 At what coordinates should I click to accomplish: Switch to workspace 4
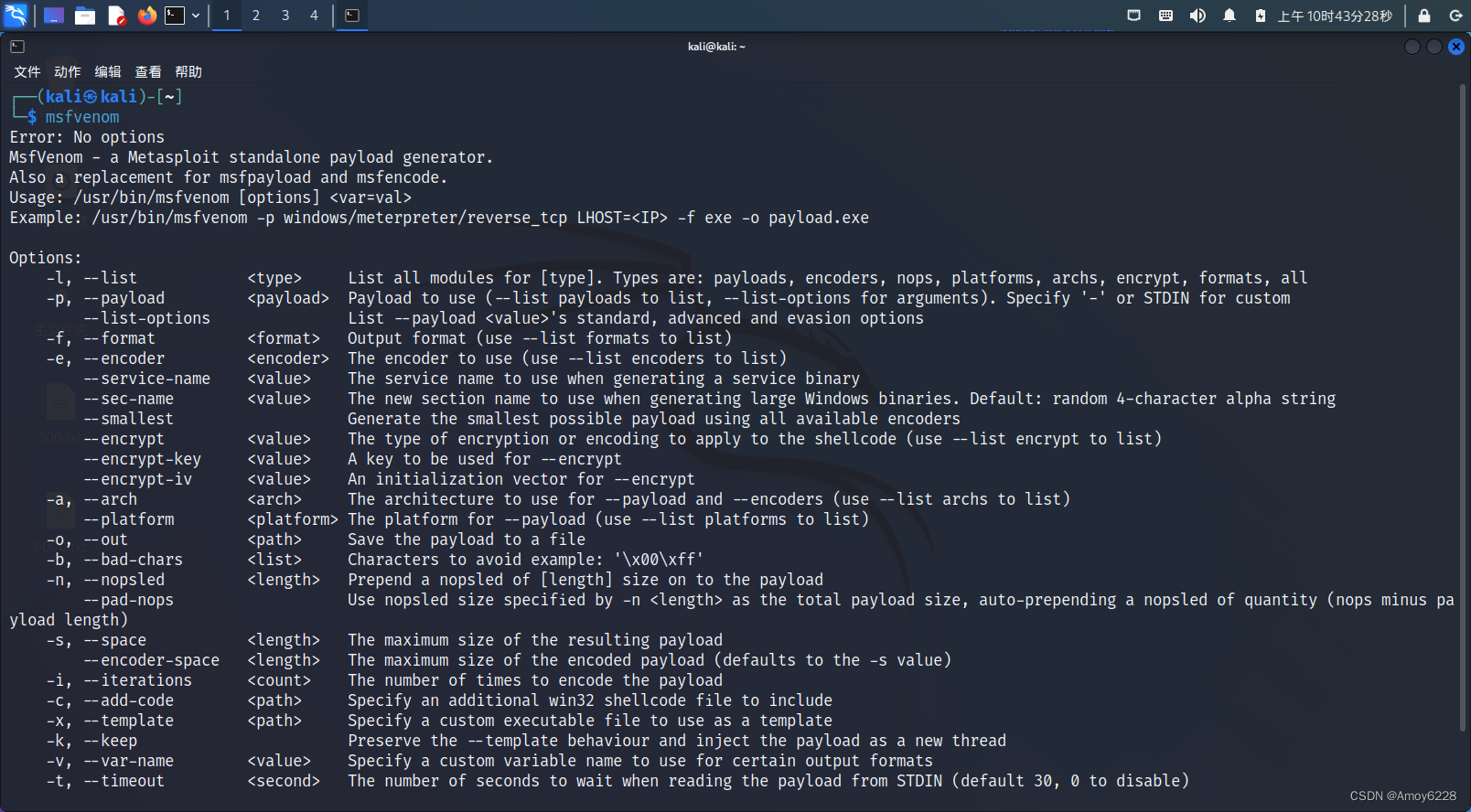(314, 16)
